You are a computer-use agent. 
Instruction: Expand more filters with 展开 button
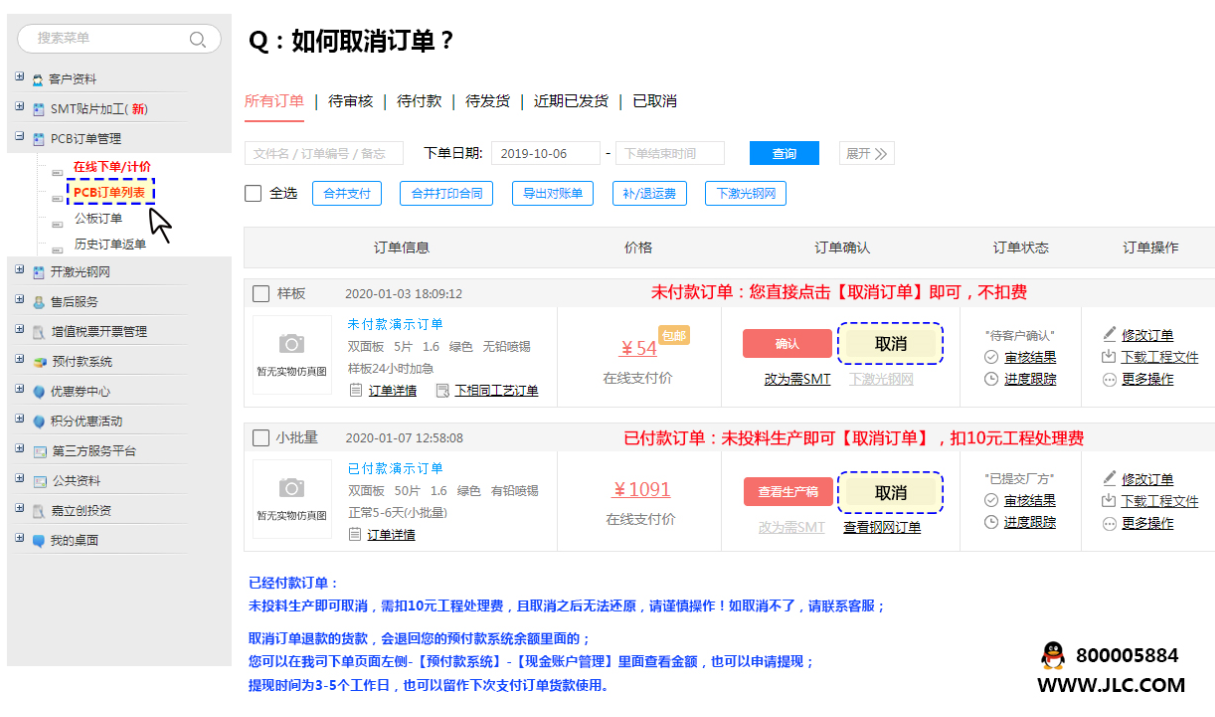click(x=866, y=154)
